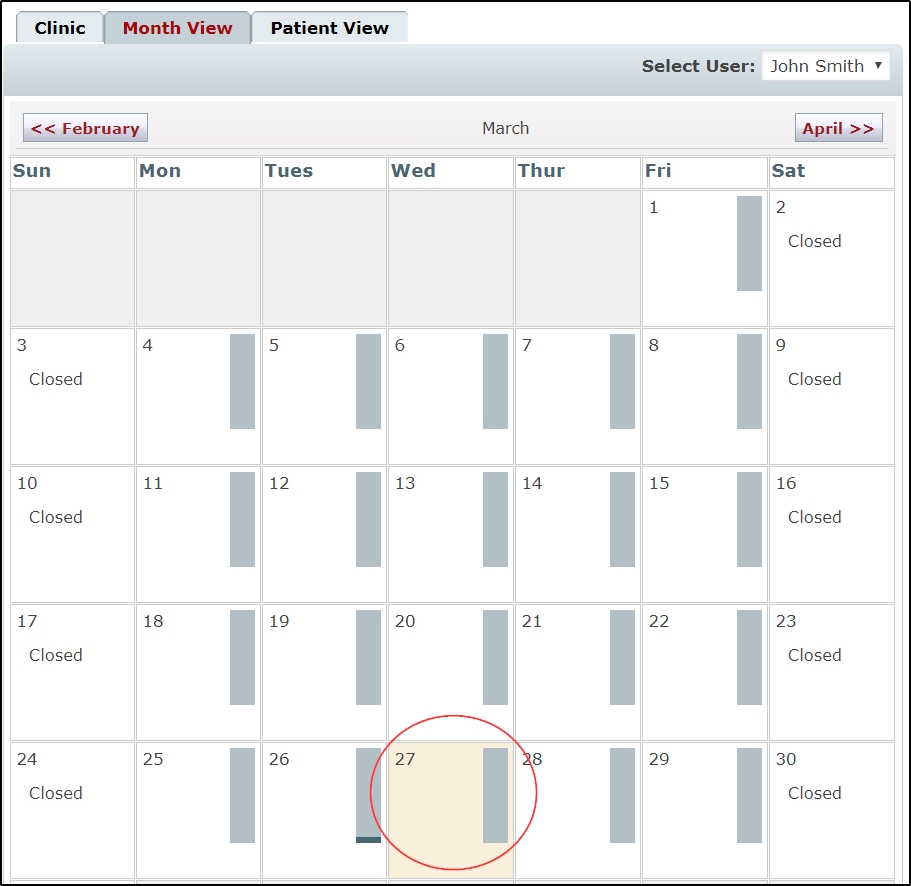The width and height of the screenshot is (911, 886).
Task: Click the Fri column header
Action: 658,171
